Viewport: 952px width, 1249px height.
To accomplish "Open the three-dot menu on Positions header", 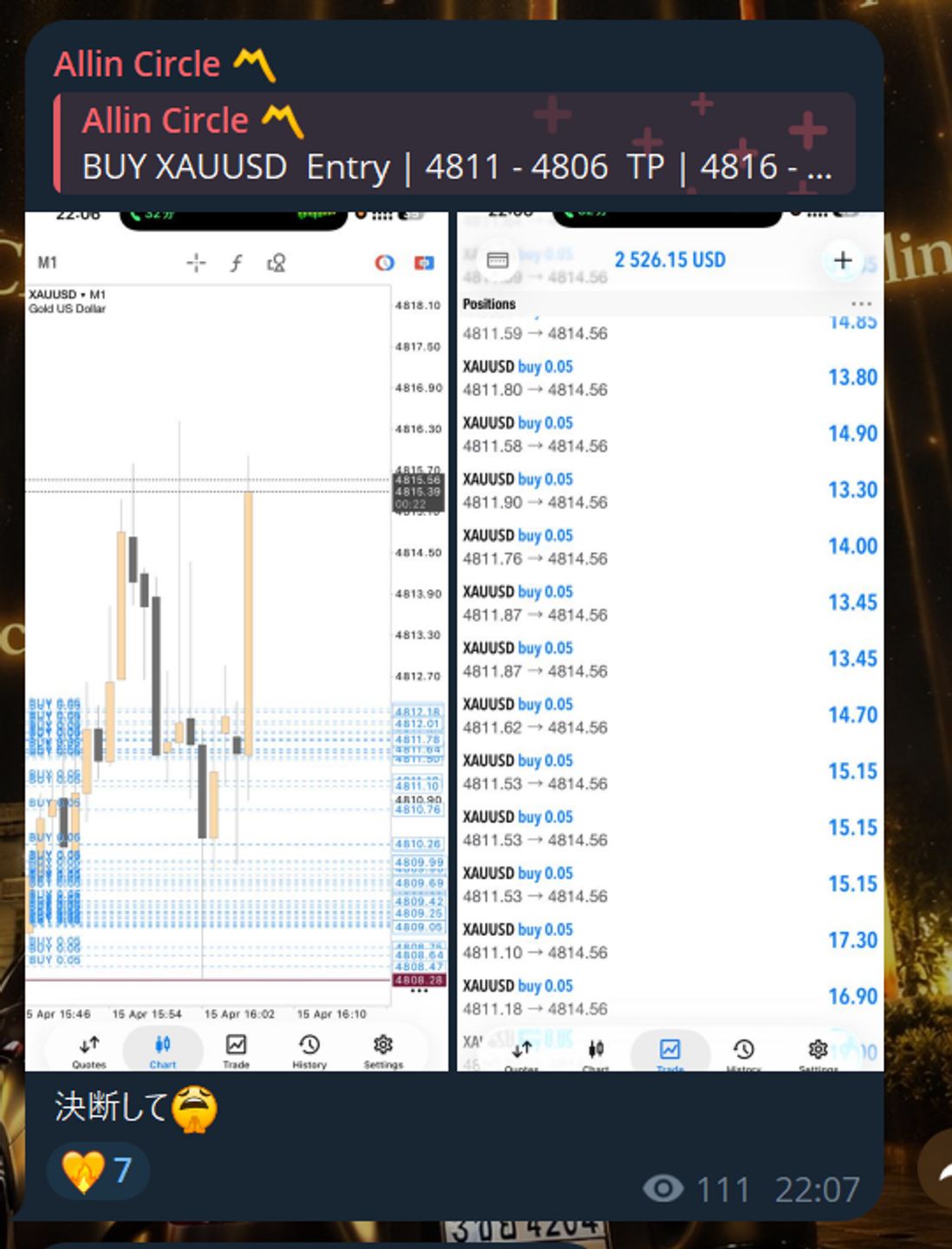I will pyautogui.click(x=861, y=304).
